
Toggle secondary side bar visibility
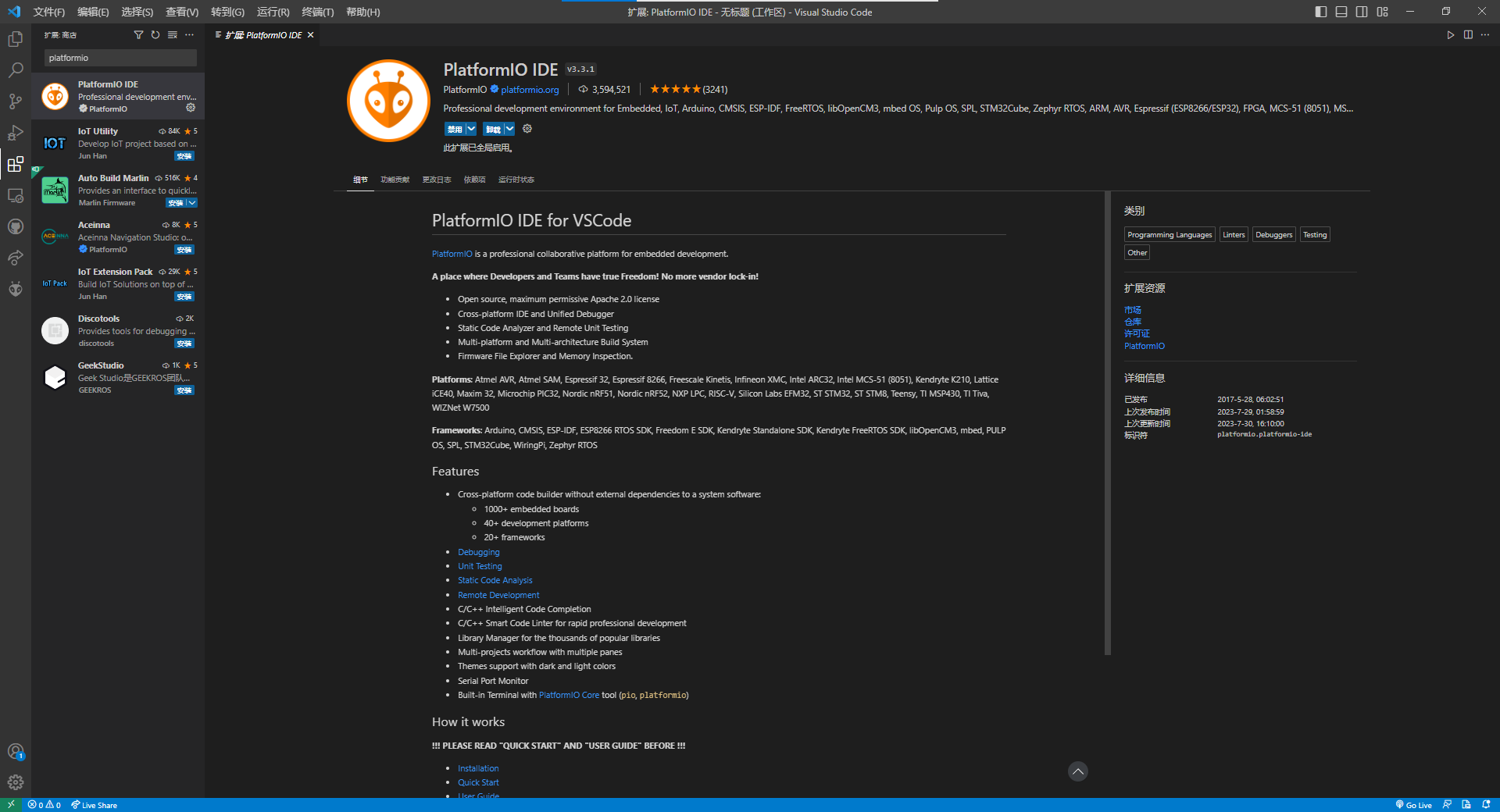1362,12
